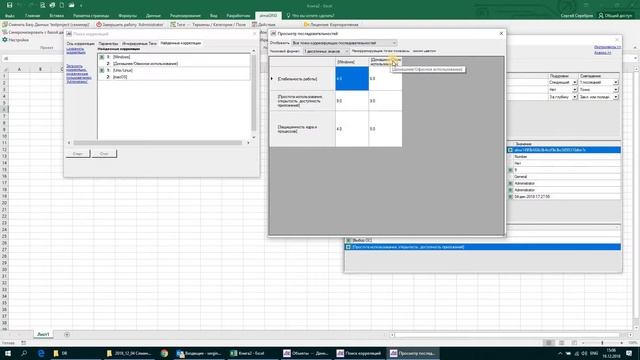The width and height of the screenshot is (640, 360).
Task: Select the Вид ribbon tab
Action: point(213,16)
